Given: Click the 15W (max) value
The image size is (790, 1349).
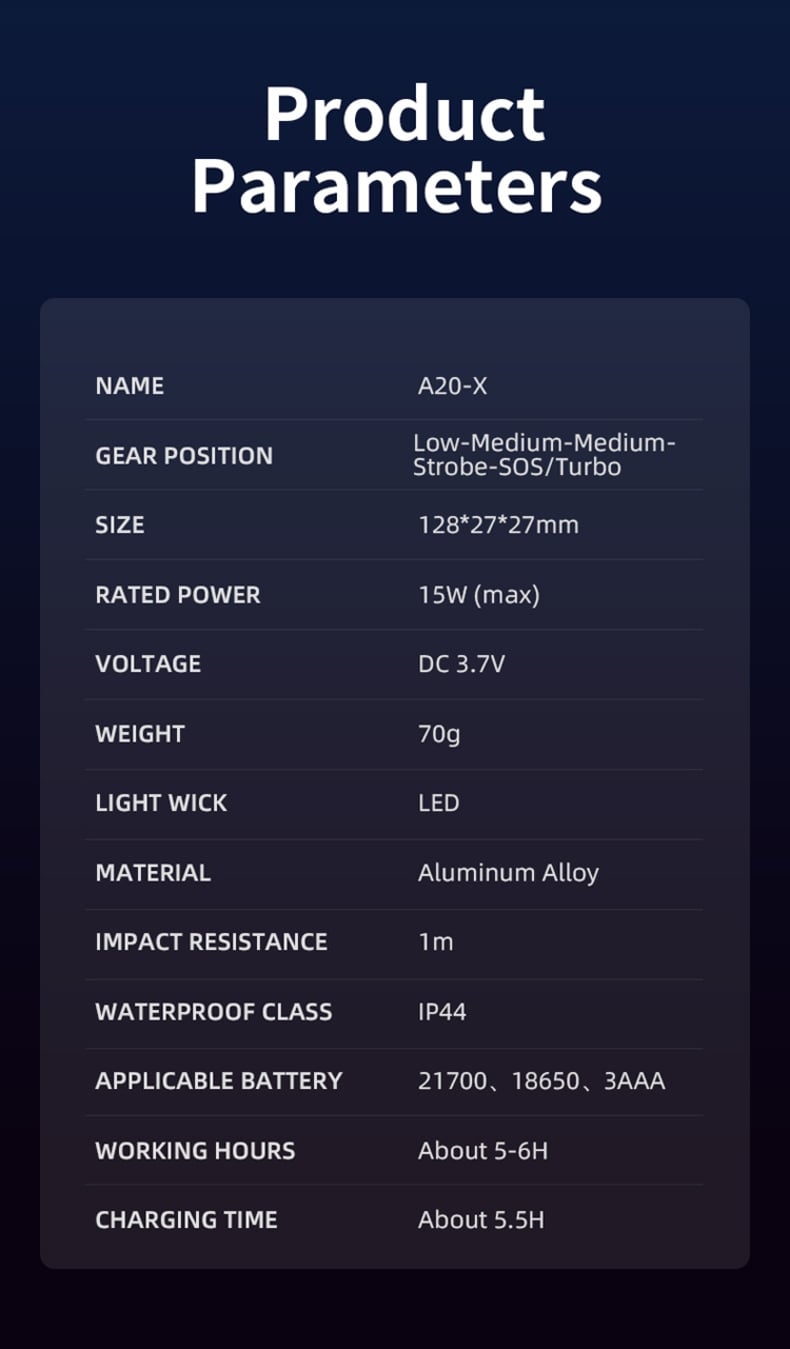Looking at the screenshot, I should point(478,595).
